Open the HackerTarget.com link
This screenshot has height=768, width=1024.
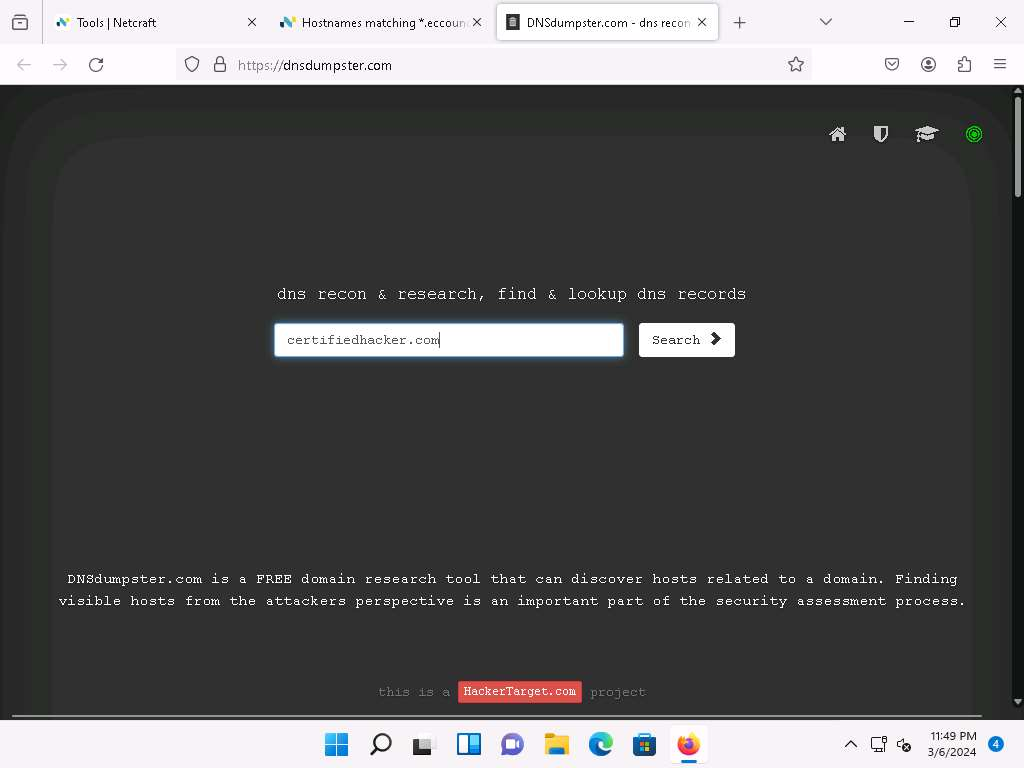[x=520, y=692]
